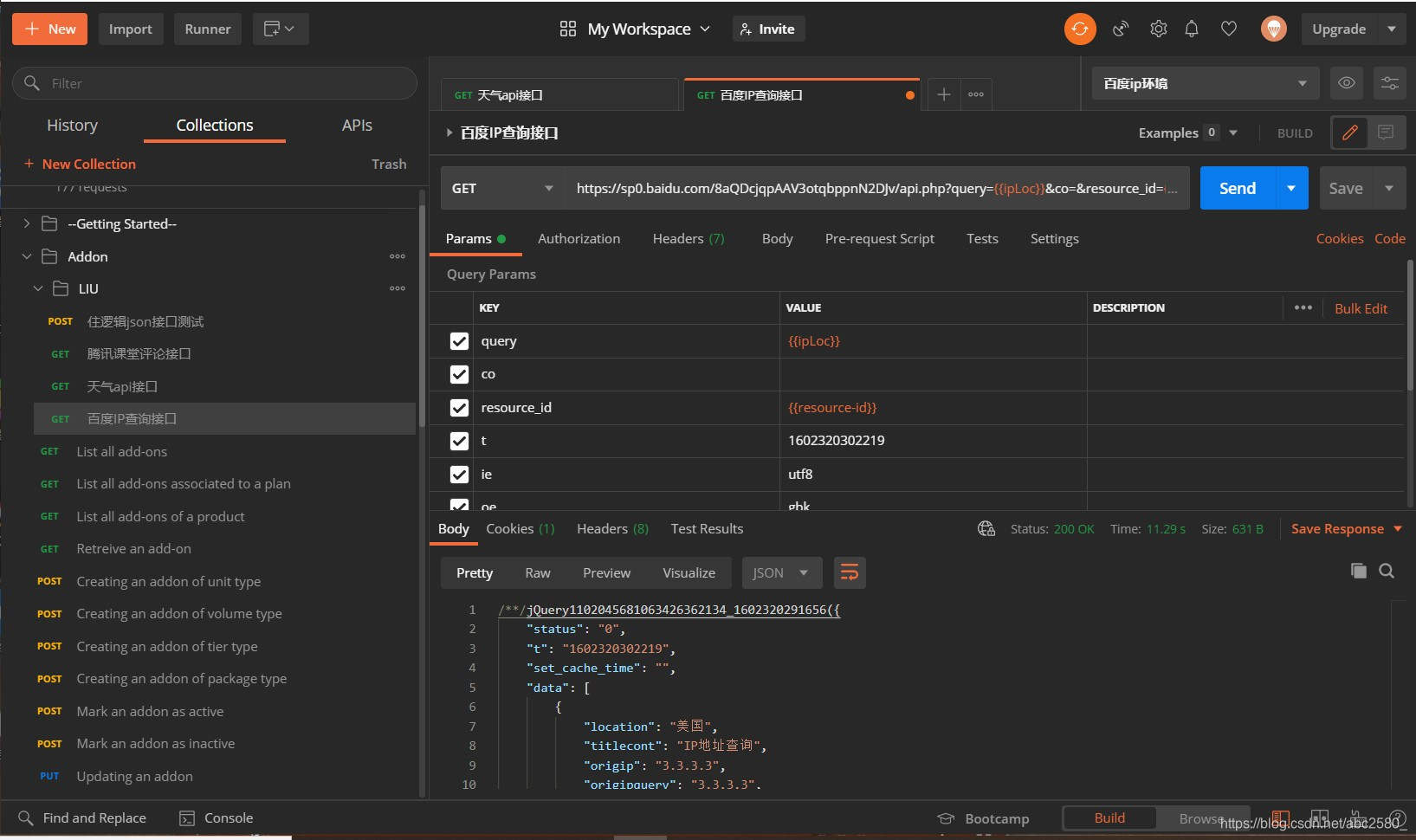Open the new window layout icon
The height and width of the screenshot is (840, 1416).
point(280,29)
